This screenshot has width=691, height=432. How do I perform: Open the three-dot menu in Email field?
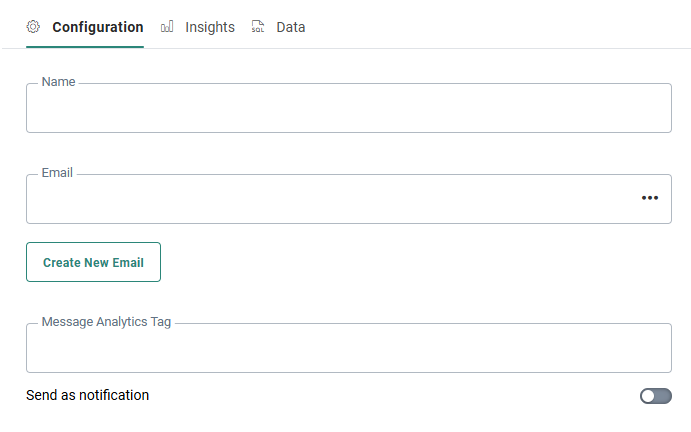[x=650, y=198]
